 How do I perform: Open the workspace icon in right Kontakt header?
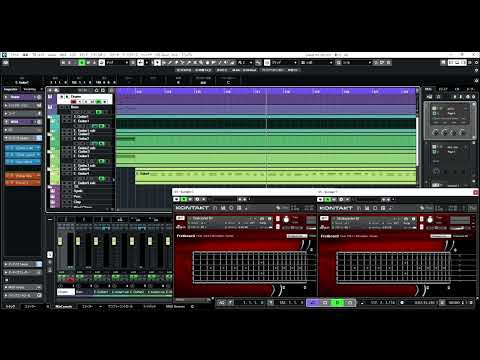click(383, 208)
